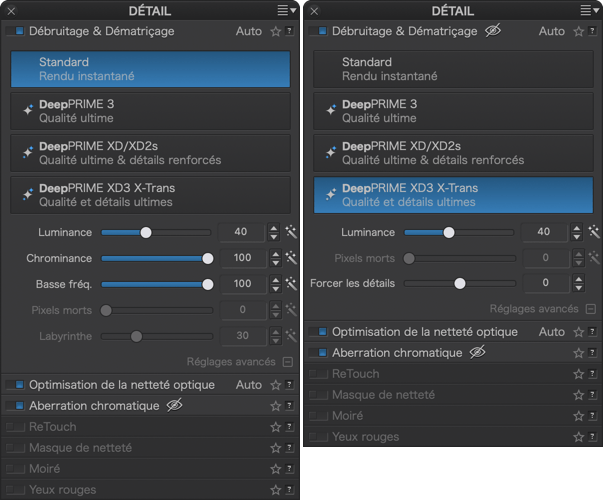This screenshot has height=500, width=603.
Task: Click the Chrominance value field showing 100
Action: coord(241,258)
